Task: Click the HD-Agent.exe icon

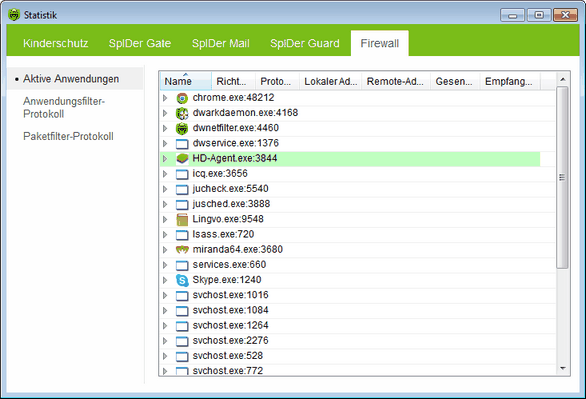Action: 182,159
